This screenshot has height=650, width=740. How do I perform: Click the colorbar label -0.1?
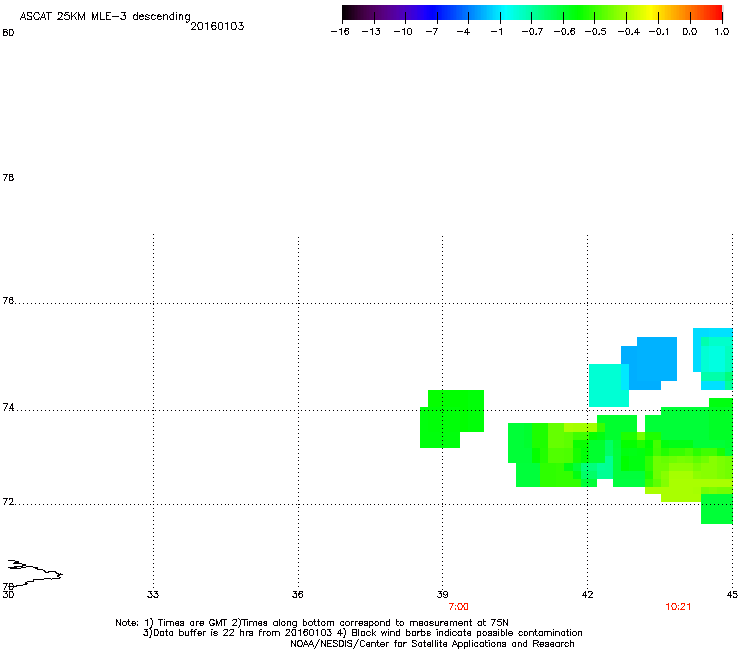(x=659, y=32)
